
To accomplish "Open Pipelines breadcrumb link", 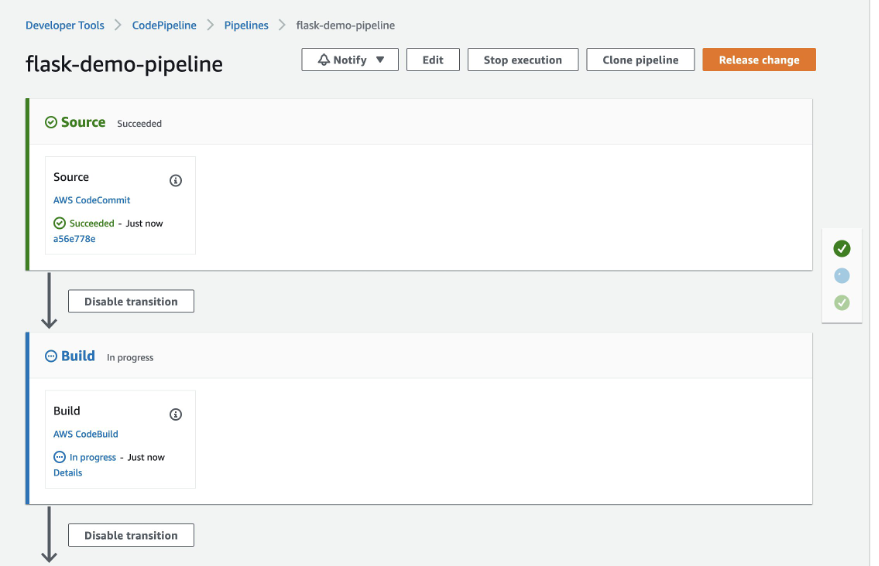I will click(246, 25).
